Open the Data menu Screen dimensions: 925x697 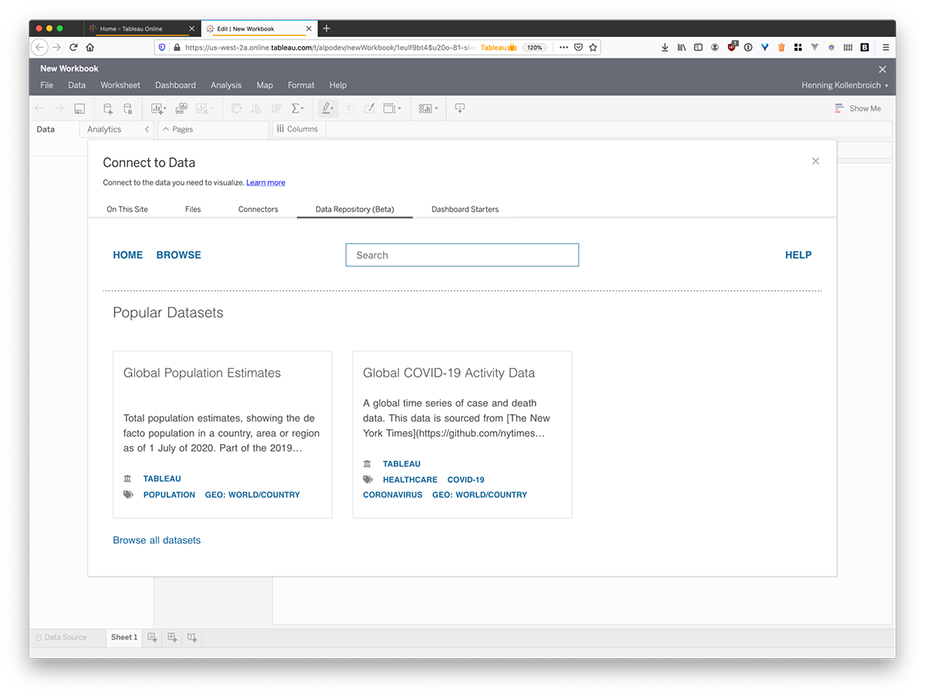click(77, 86)
